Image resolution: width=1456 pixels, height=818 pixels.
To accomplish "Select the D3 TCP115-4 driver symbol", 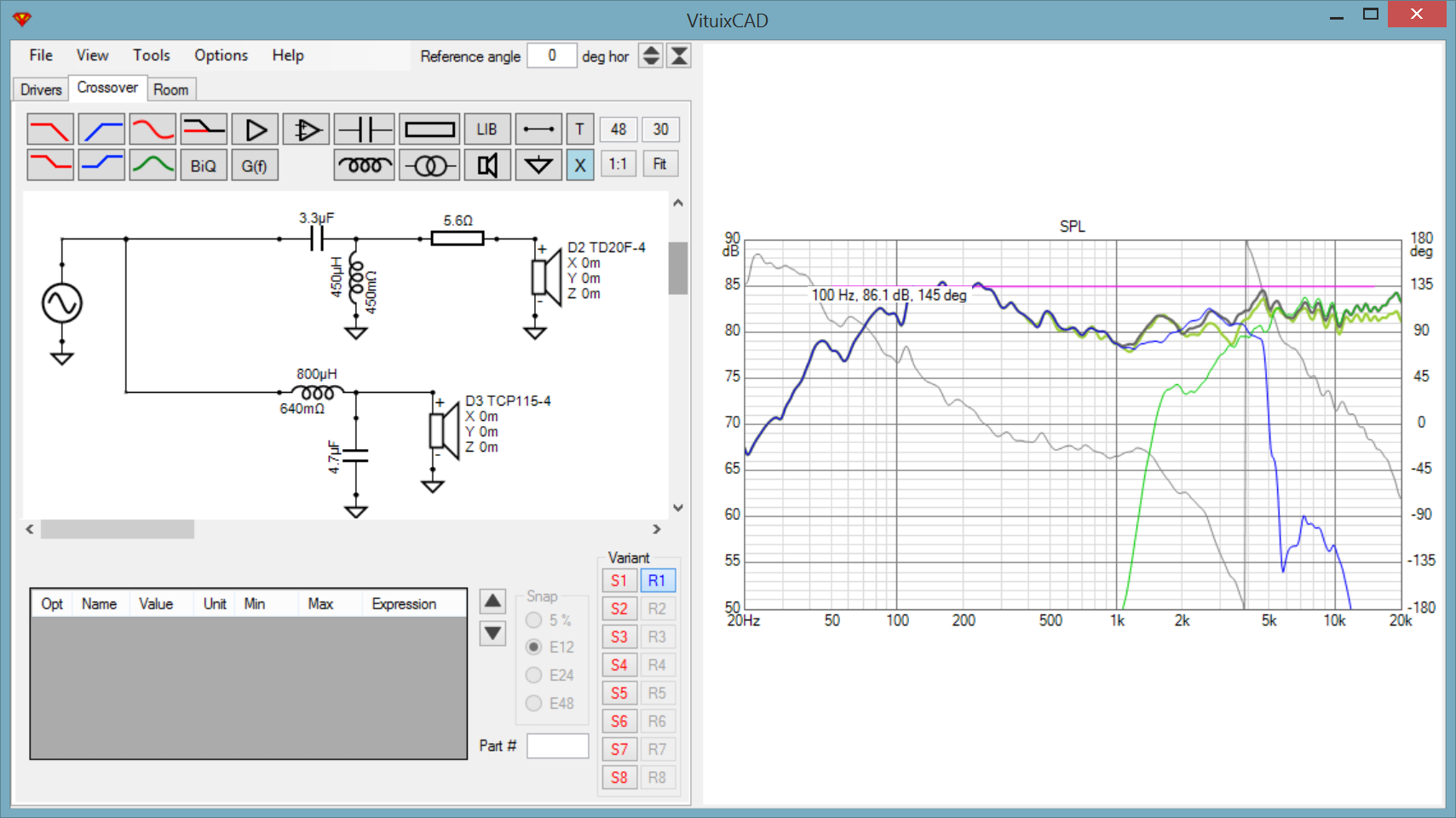I will coord(445,430).
